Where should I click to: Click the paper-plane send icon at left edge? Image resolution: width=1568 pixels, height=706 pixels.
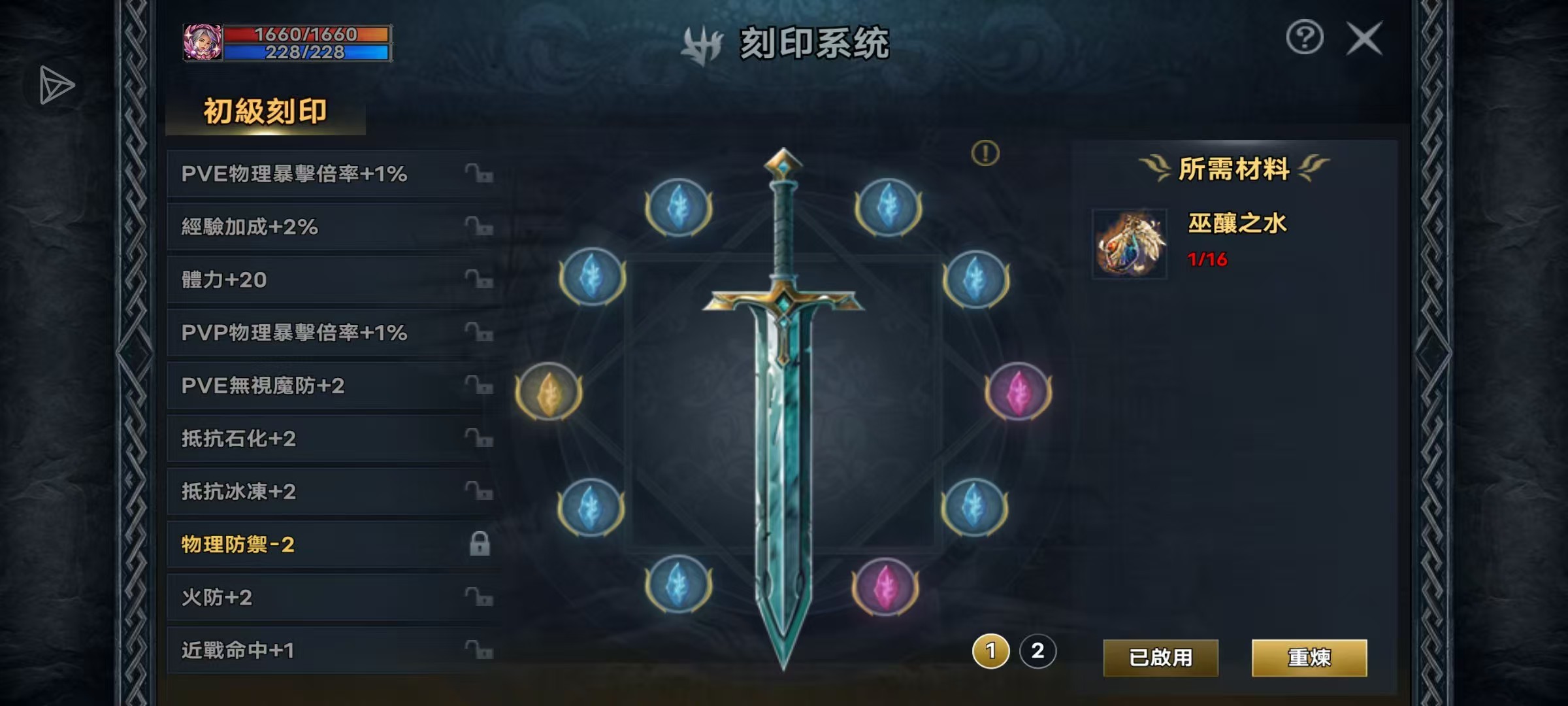click(56, 86)
